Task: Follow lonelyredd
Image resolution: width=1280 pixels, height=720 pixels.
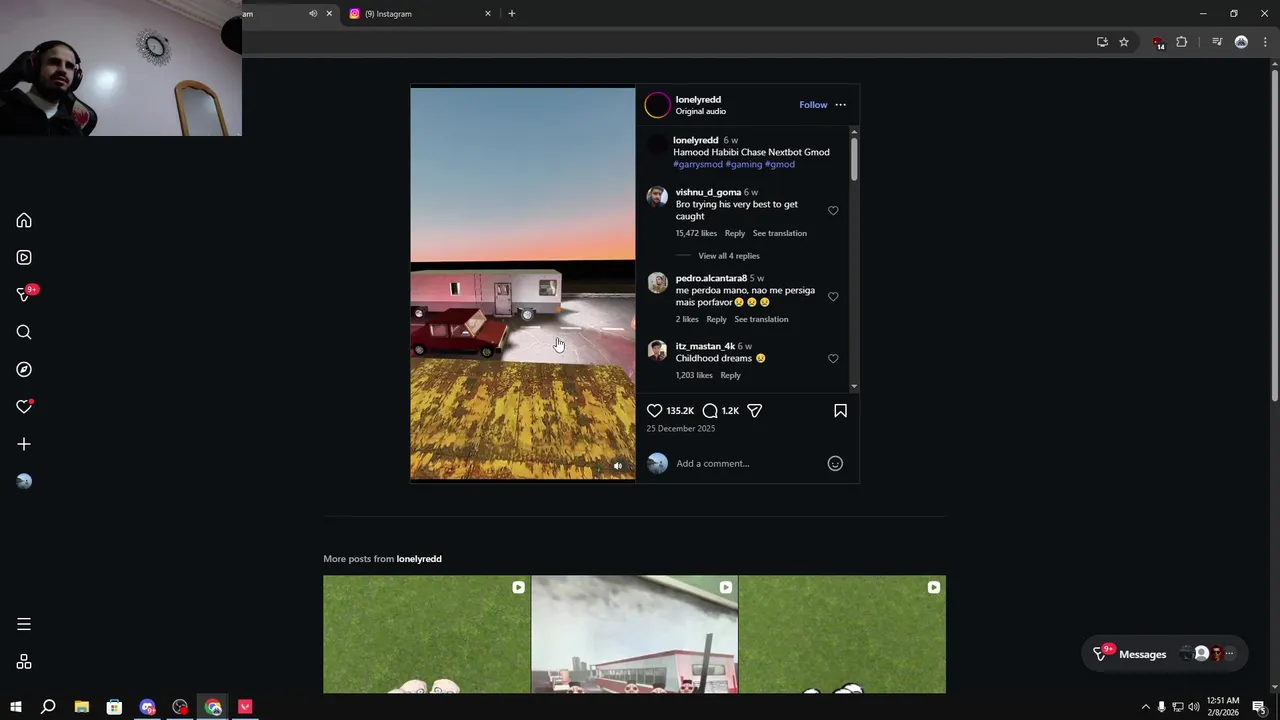Action: click(x=813, y=105)
